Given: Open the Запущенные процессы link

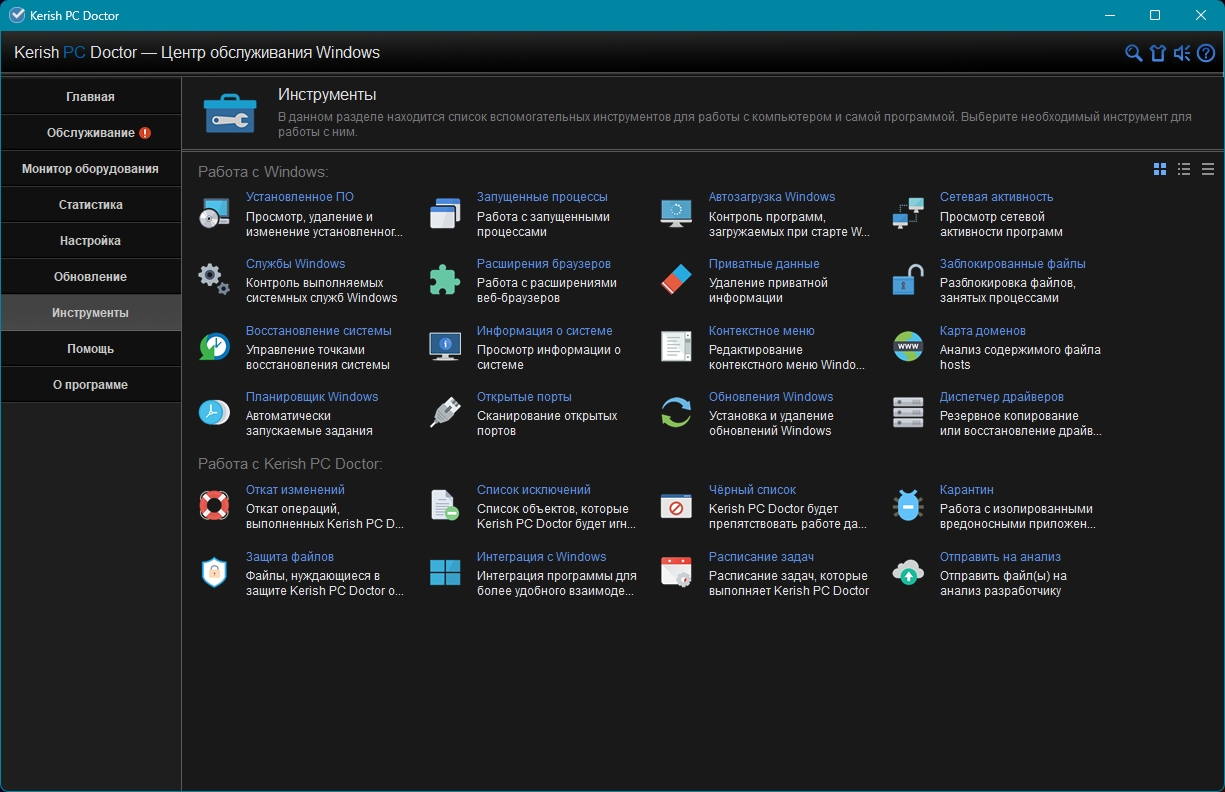Looking at the screenshot, I should tap(542, 197).
